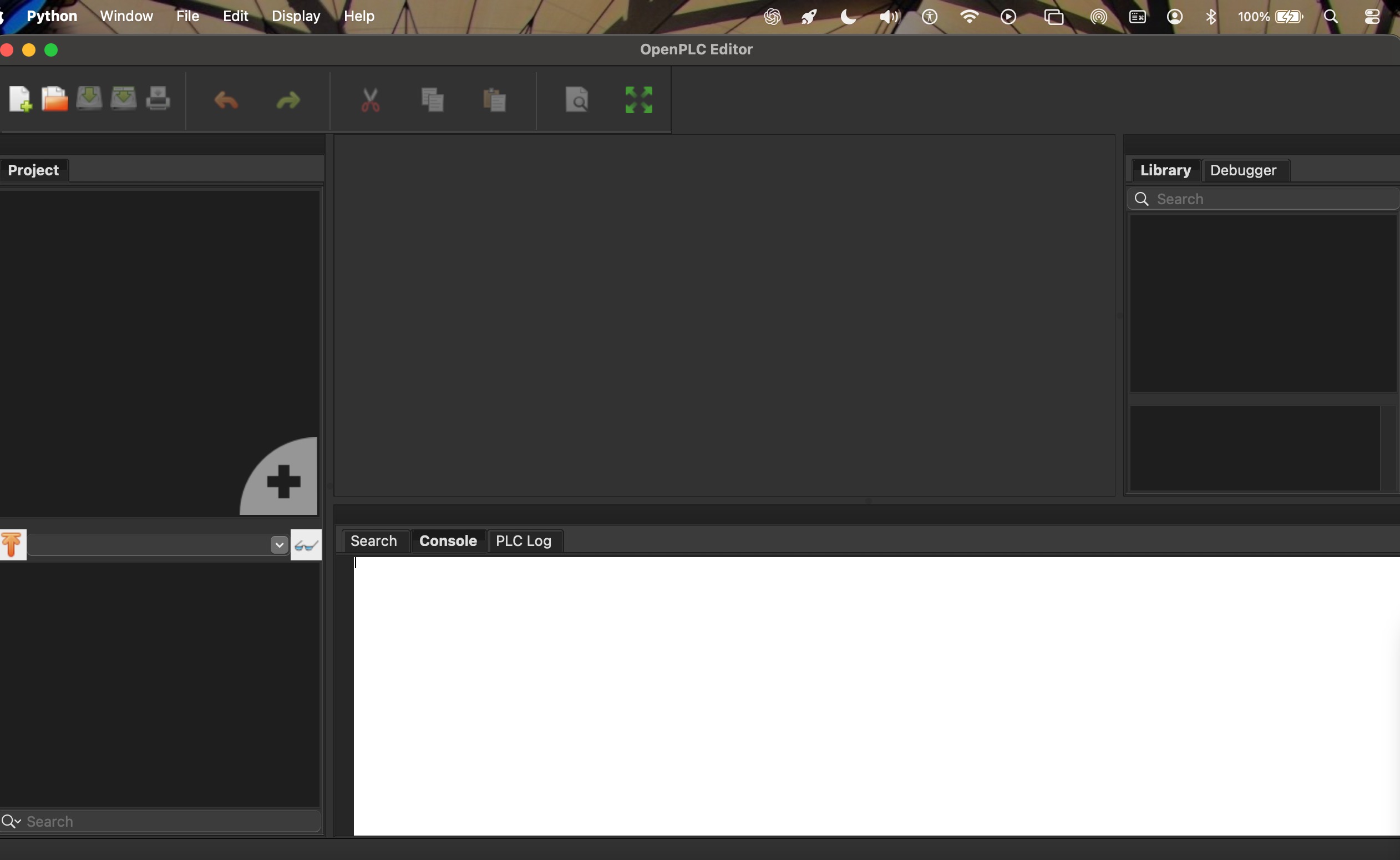This screenshot has width=1400, height=860.
Task: Expand the instance selection dropdown arrow
Action: tap(279, 545)
